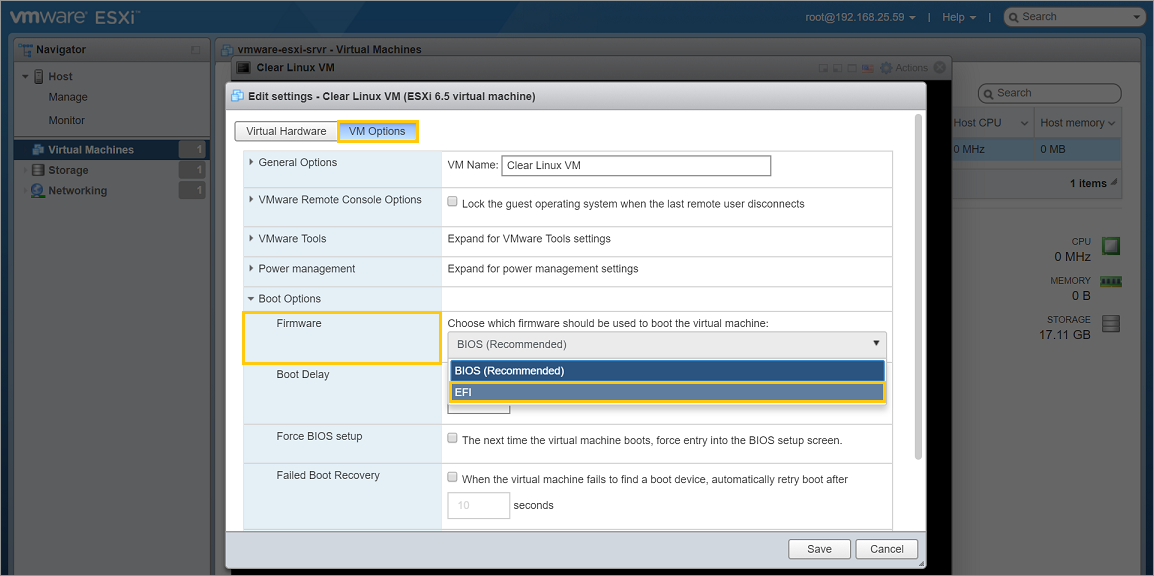This screenshot has width=1154, height=576.
Task: Enable locking guest OS on remote disconnect
Action: [x=453, y=202]
